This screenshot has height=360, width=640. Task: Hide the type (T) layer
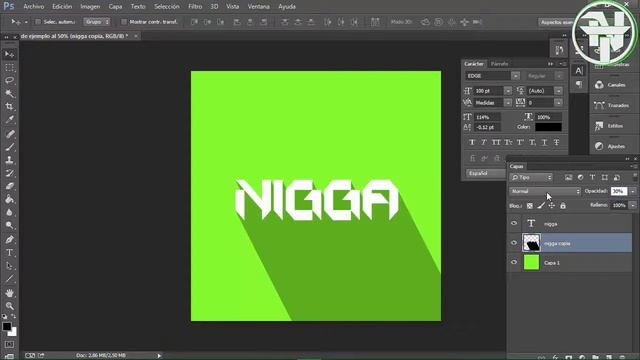(x=514, y=223)
